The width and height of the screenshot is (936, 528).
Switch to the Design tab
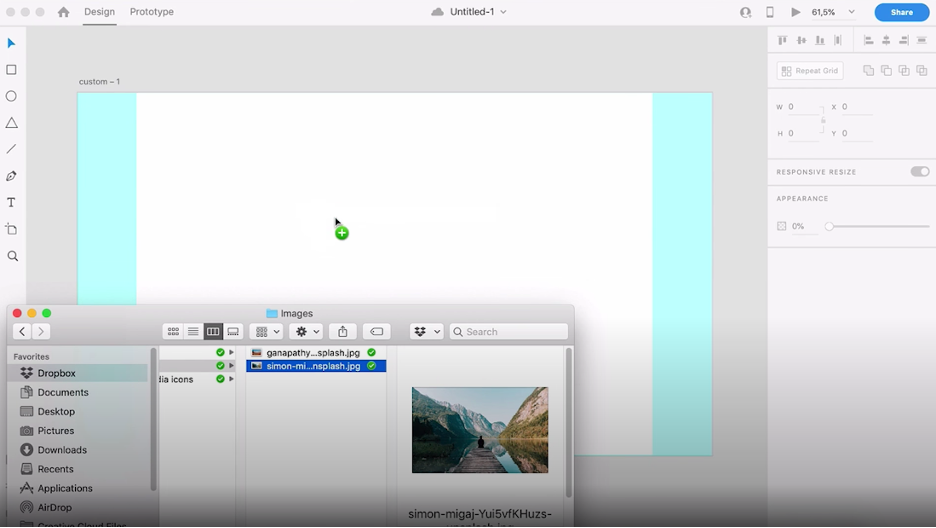tap(100, 12)
